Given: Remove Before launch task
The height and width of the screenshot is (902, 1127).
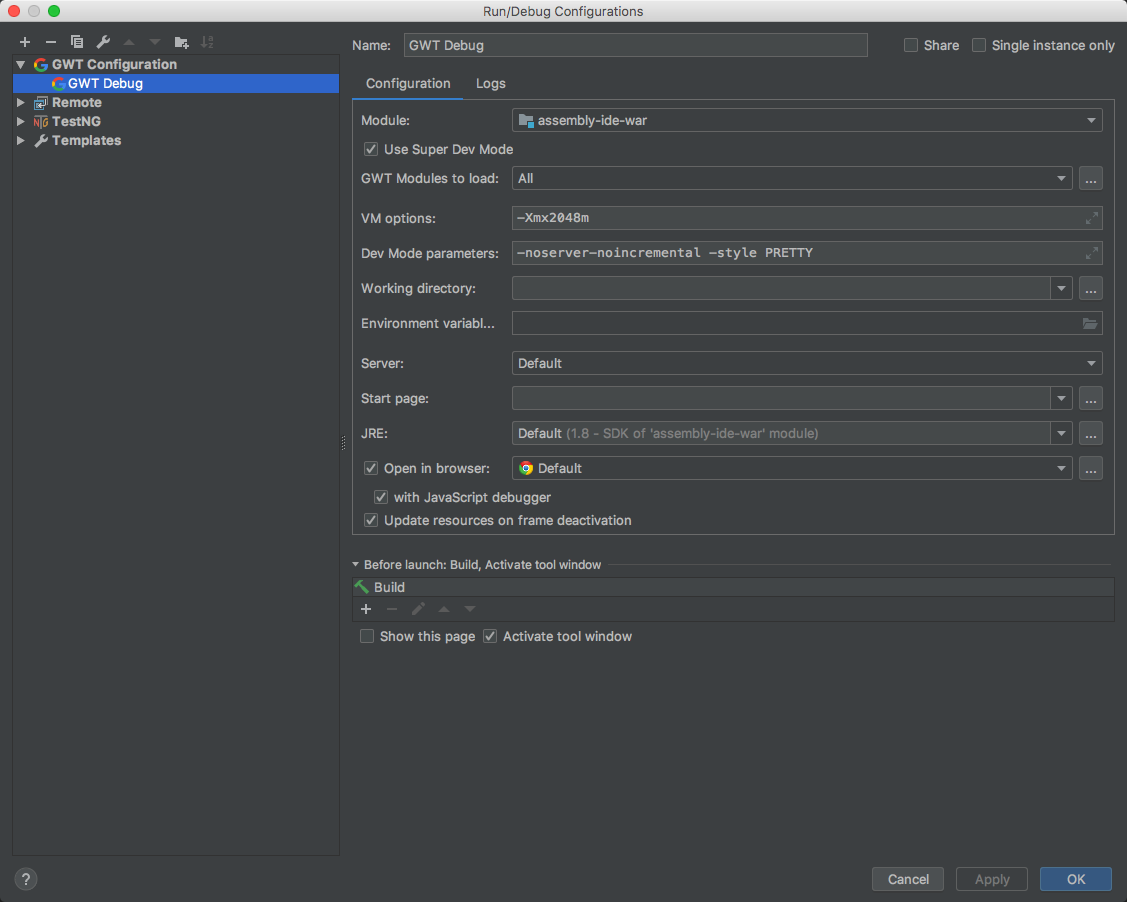Looking at the screenshot, I should (392, 609).
